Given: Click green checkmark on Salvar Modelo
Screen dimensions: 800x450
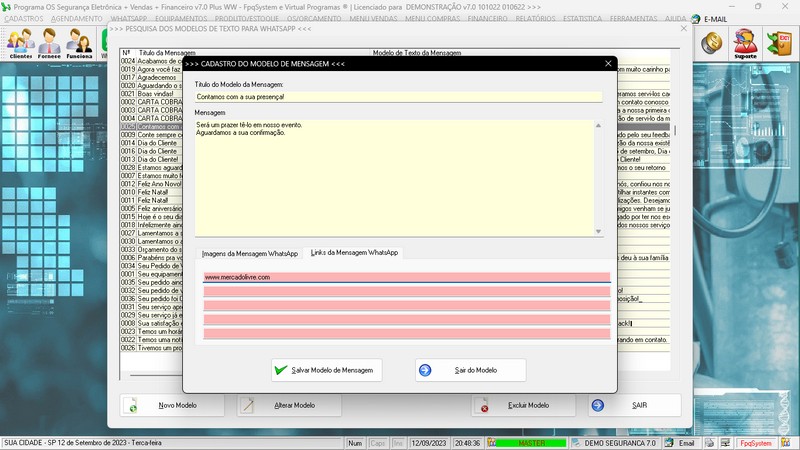Looking at the screenshot, I should (x=281, y=370).
